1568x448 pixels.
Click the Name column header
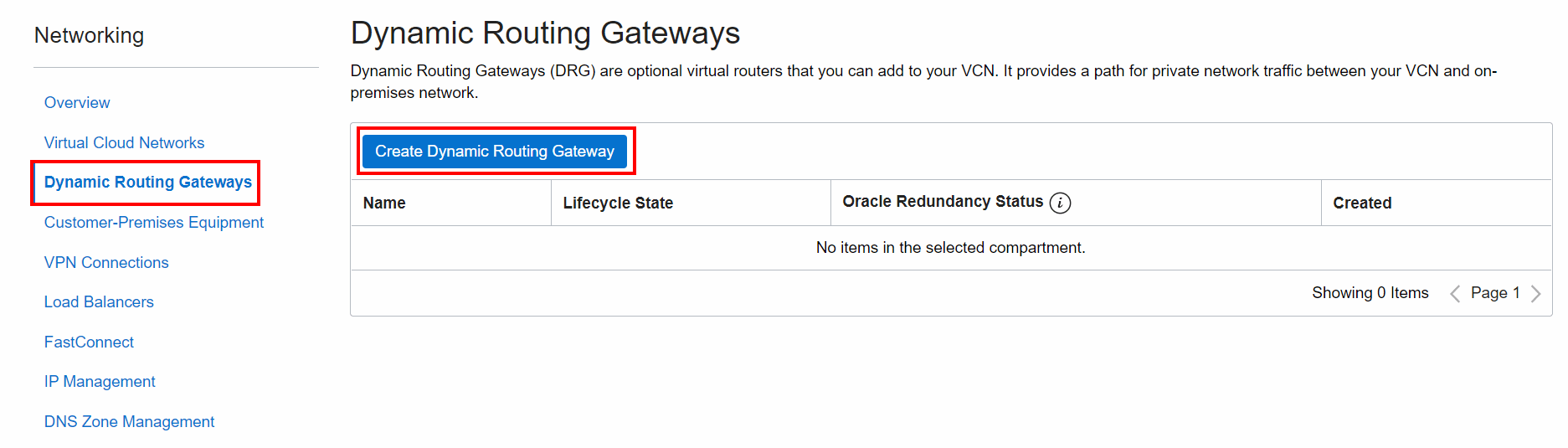coord(384,203)
